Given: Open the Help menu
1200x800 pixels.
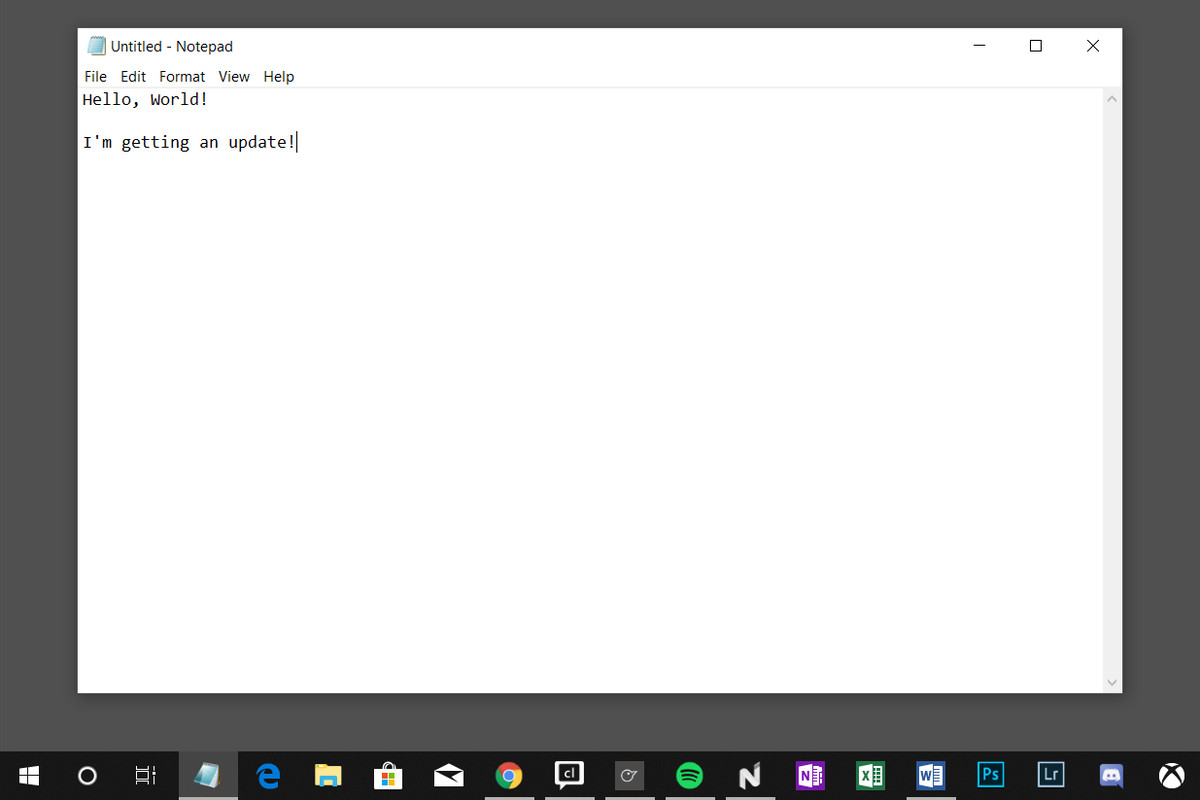Looking at the screenshot, I should coord(278,76).
